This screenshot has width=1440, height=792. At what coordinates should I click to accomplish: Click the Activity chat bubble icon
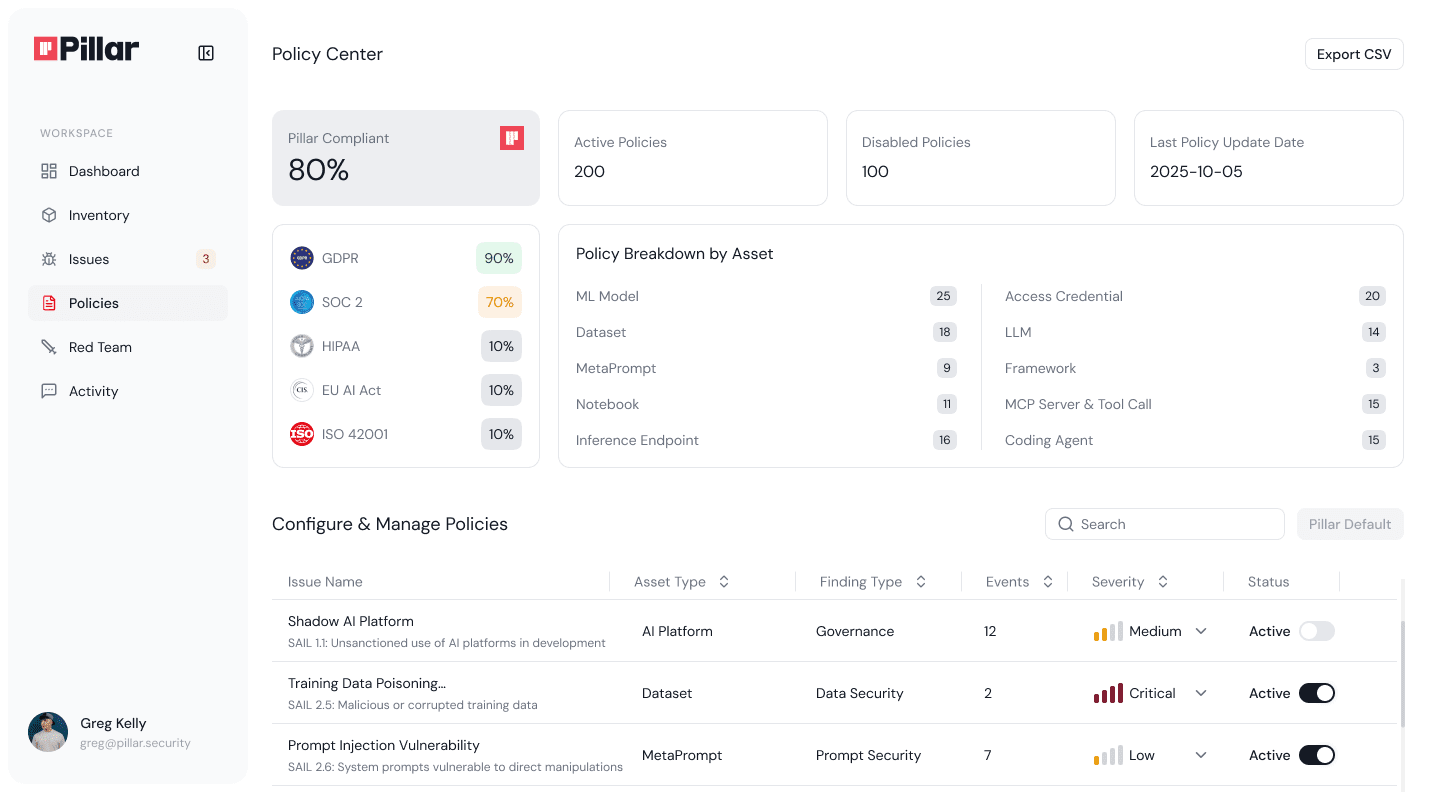(x=49, y=391)
